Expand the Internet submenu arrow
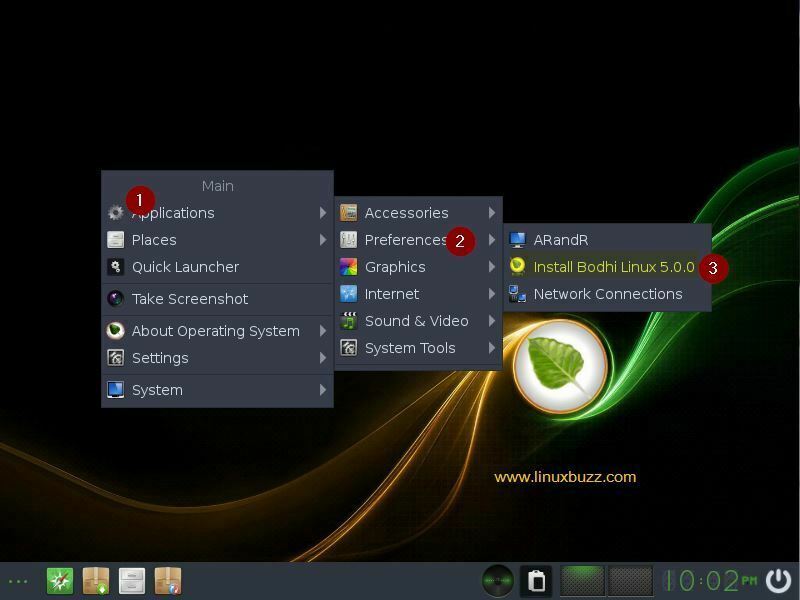Screen dimensions: 800x600 (x=491, y=294)
